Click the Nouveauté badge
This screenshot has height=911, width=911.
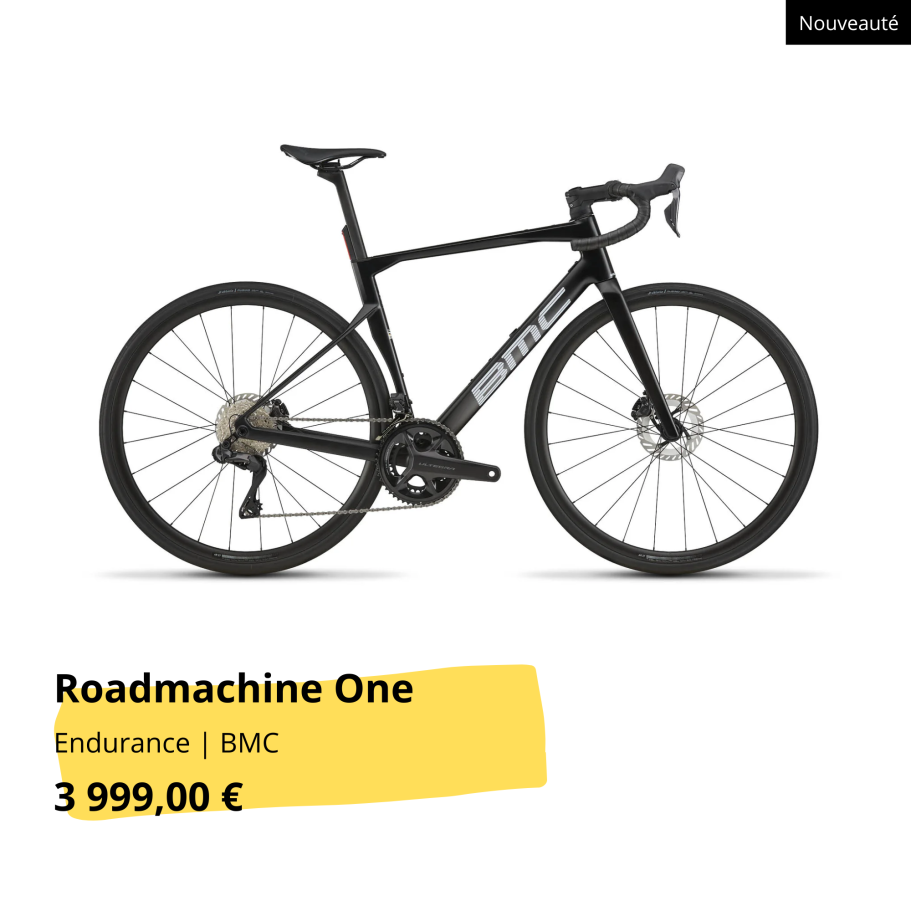coord(848,22)
